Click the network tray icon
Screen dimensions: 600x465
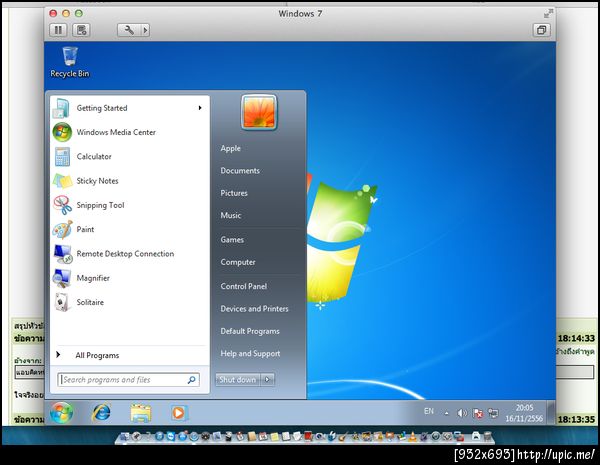493,413
